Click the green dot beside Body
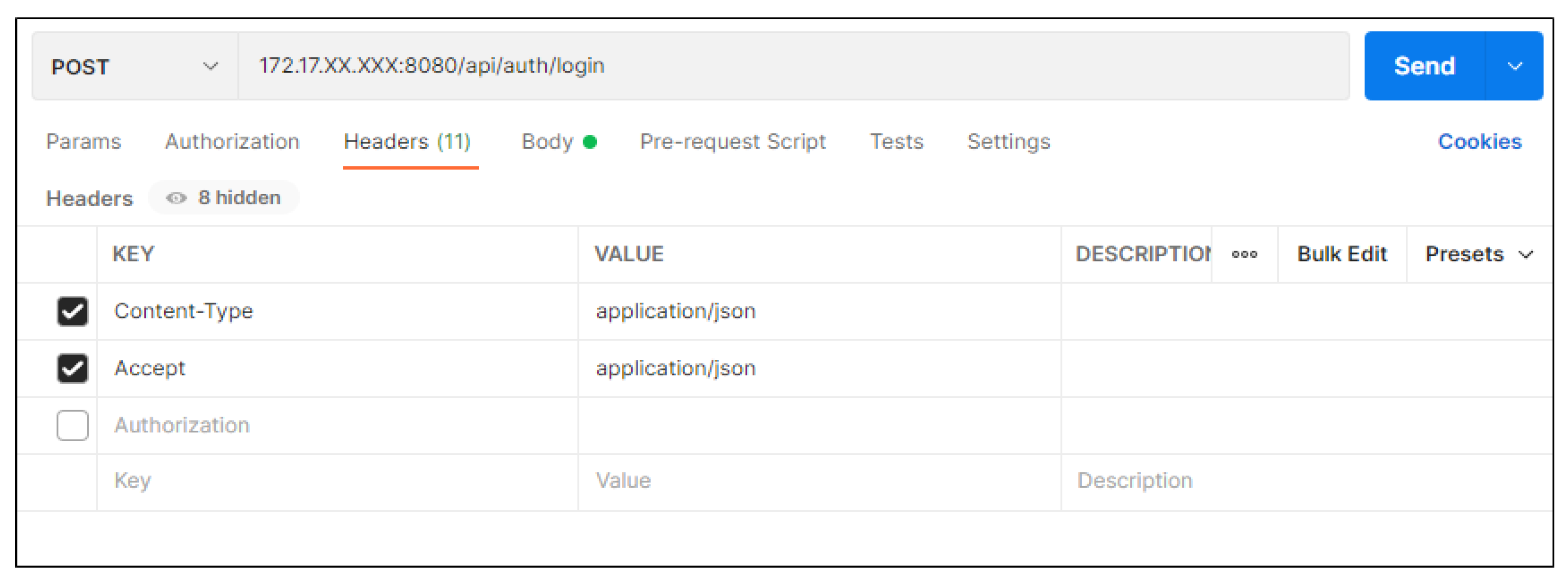1568x585 pixels. point(589,142)
